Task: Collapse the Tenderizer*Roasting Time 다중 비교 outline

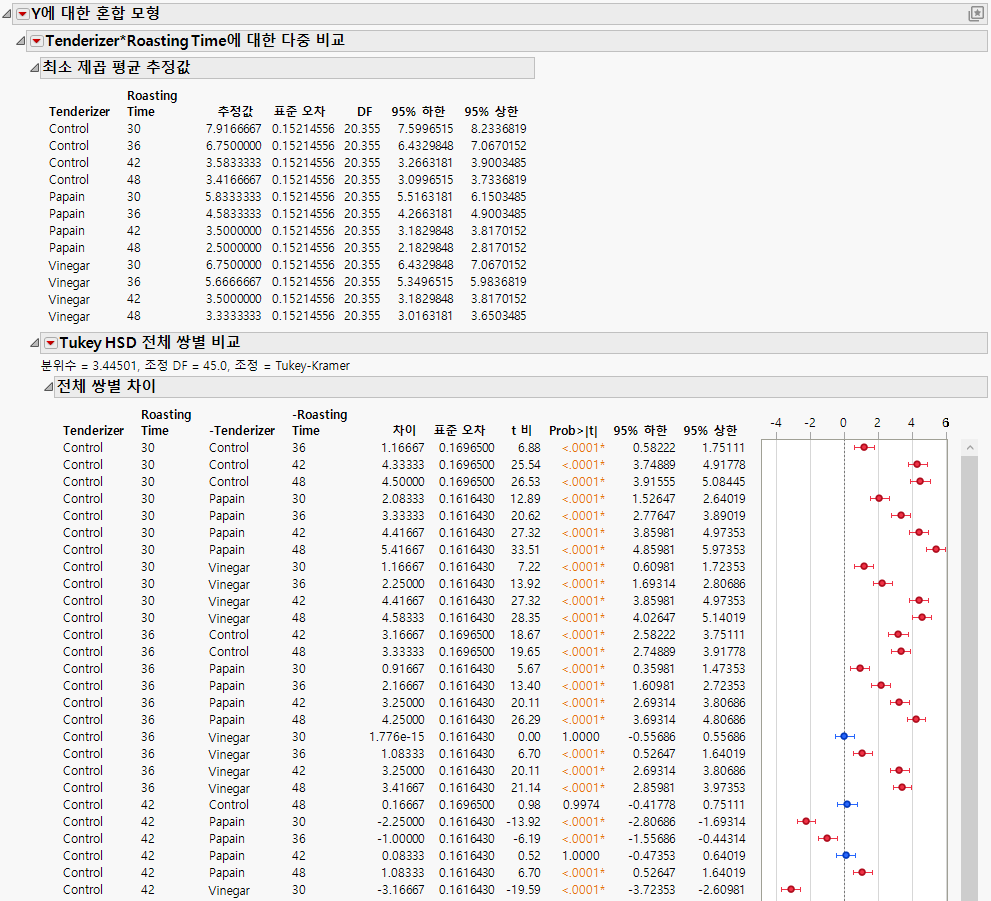Action: pyautogui.click(x=21, y=41)
